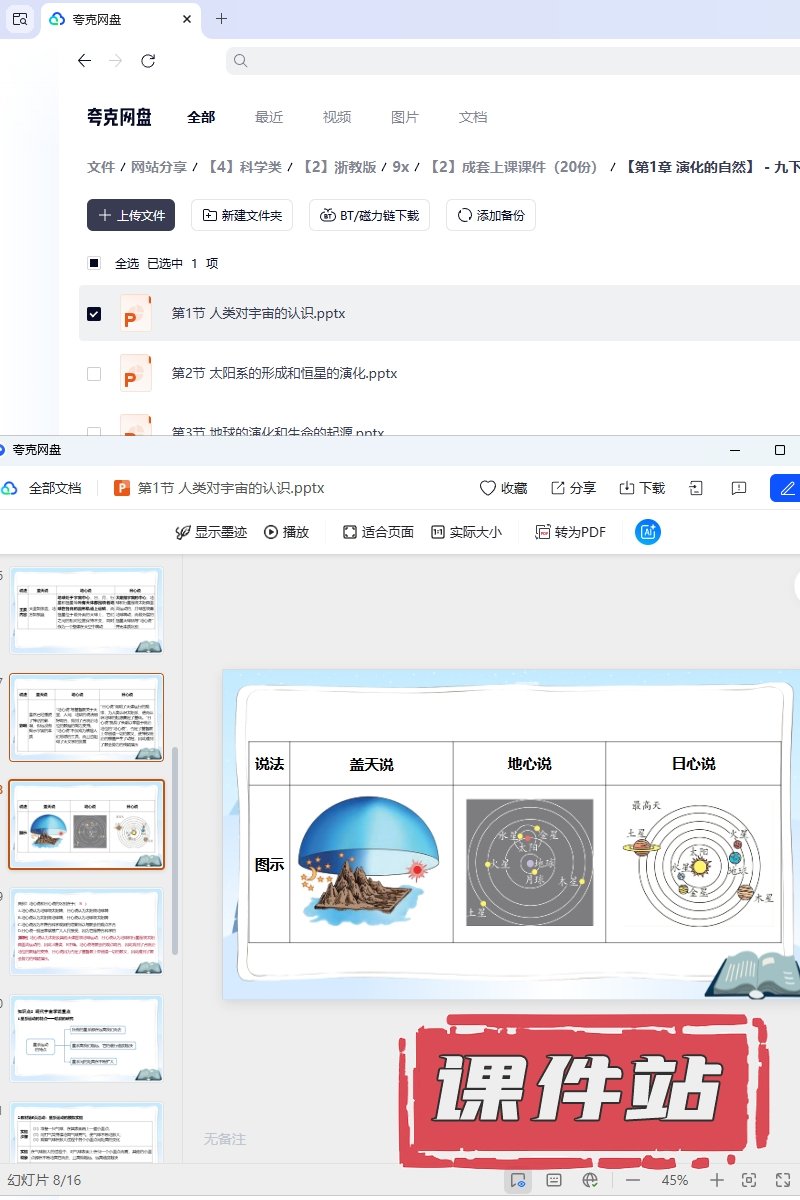Uncheck the 第1节 人类对宇宙的认识.pptx checkbox
The width and height of the screenshot is (800, 1200).
tap(94, 314)
